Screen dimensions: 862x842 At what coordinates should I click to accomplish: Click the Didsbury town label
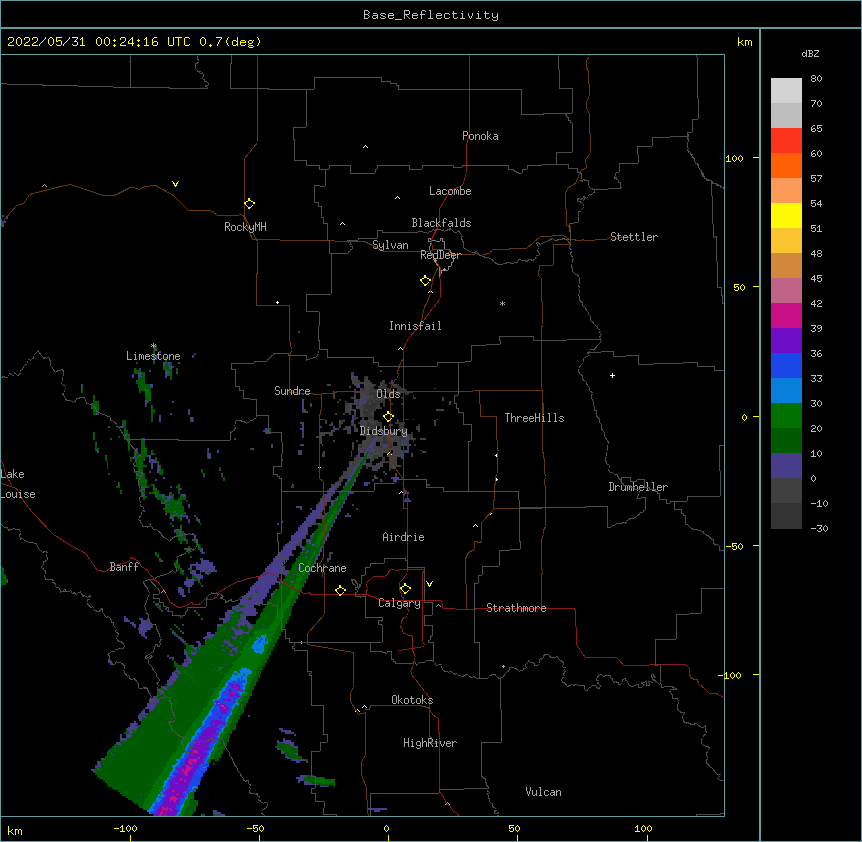(383, 431)
